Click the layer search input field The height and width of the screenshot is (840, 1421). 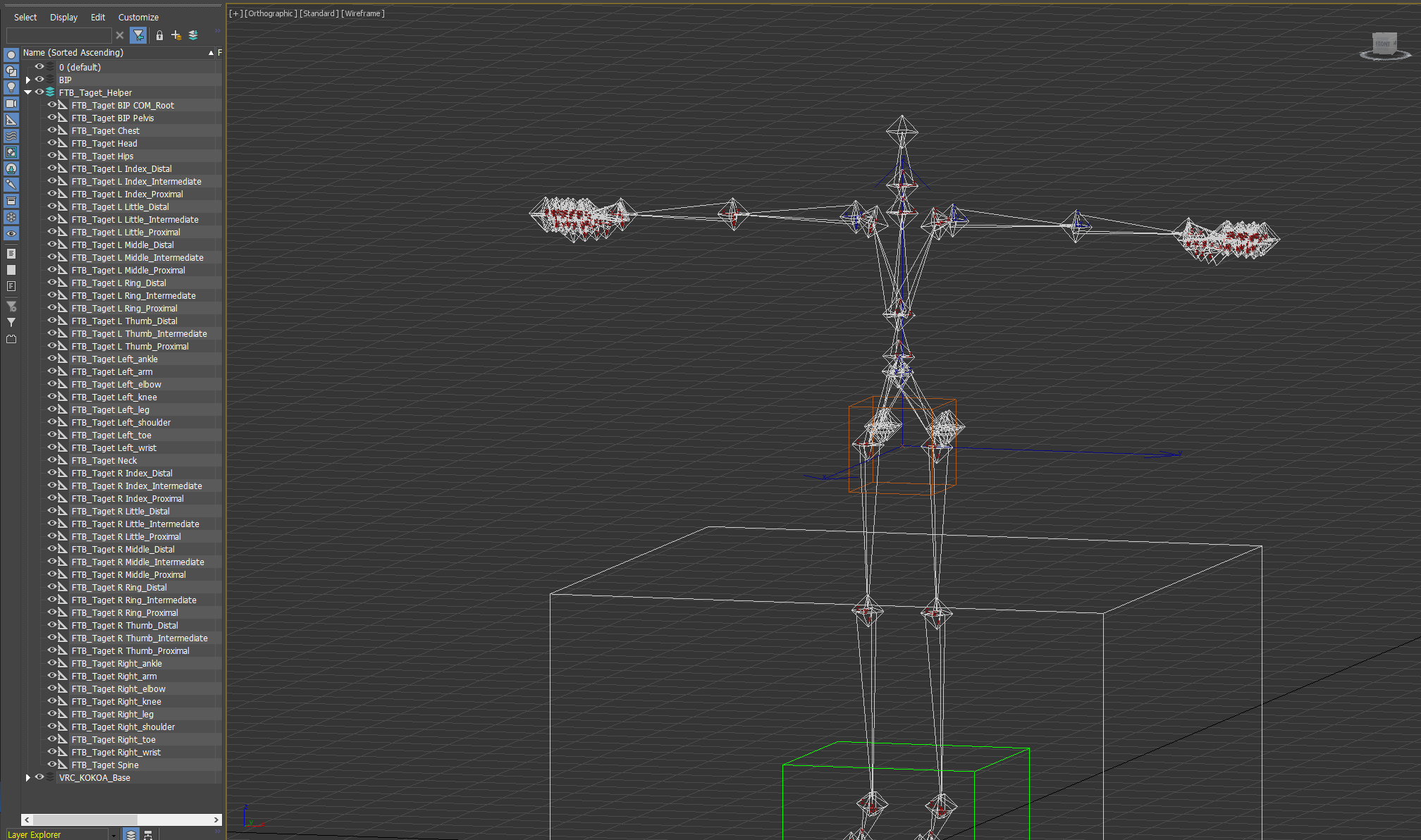pos(59,35)
